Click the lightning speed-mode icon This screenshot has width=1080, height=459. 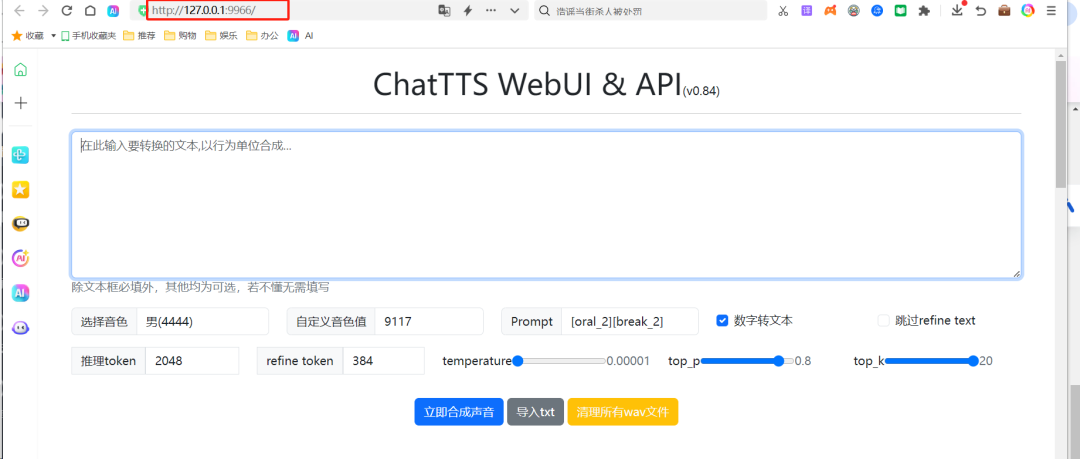(x=468, y=10)
